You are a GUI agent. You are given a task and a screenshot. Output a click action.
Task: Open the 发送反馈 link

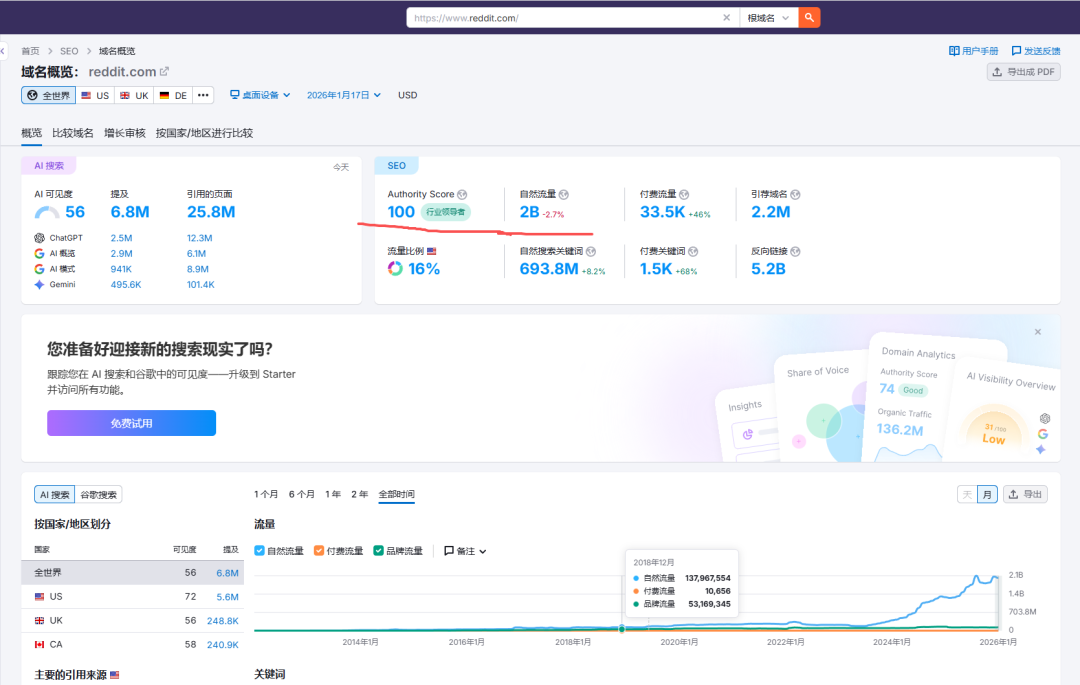[1036, 50]
